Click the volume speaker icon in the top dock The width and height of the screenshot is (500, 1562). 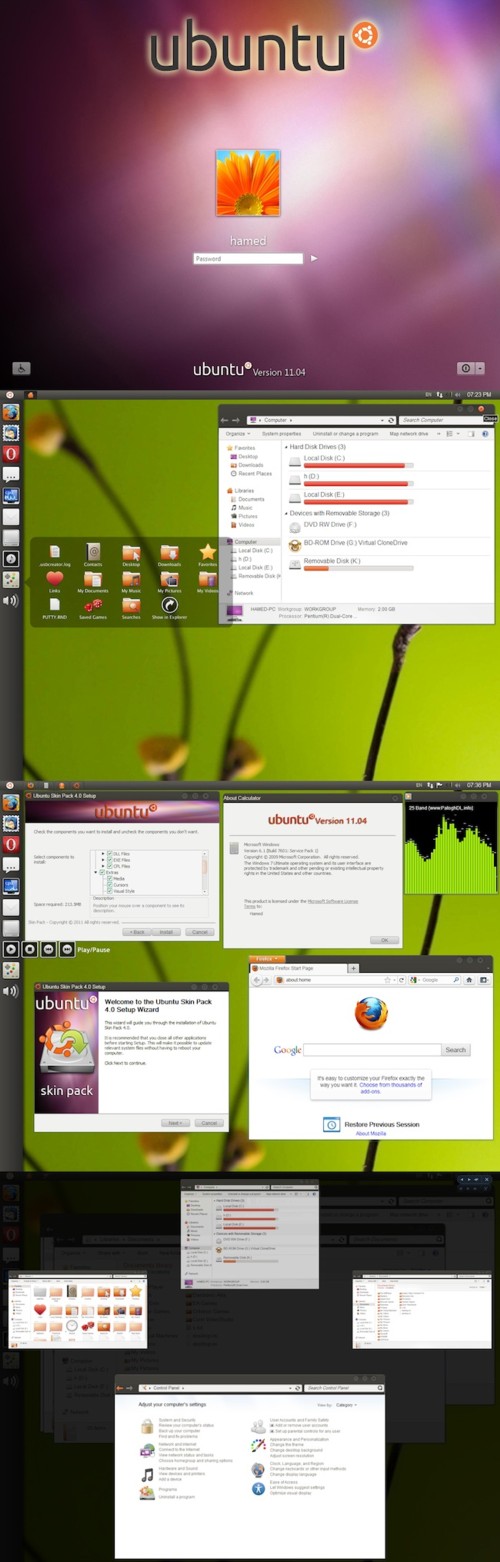coord(12,600)
